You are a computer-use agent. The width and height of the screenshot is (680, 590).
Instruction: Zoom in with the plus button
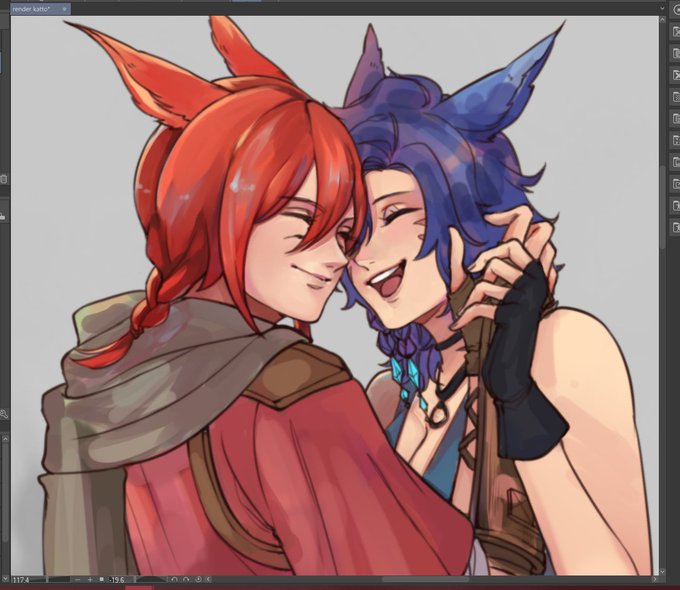pyautogui.click(x=90, y=580)
